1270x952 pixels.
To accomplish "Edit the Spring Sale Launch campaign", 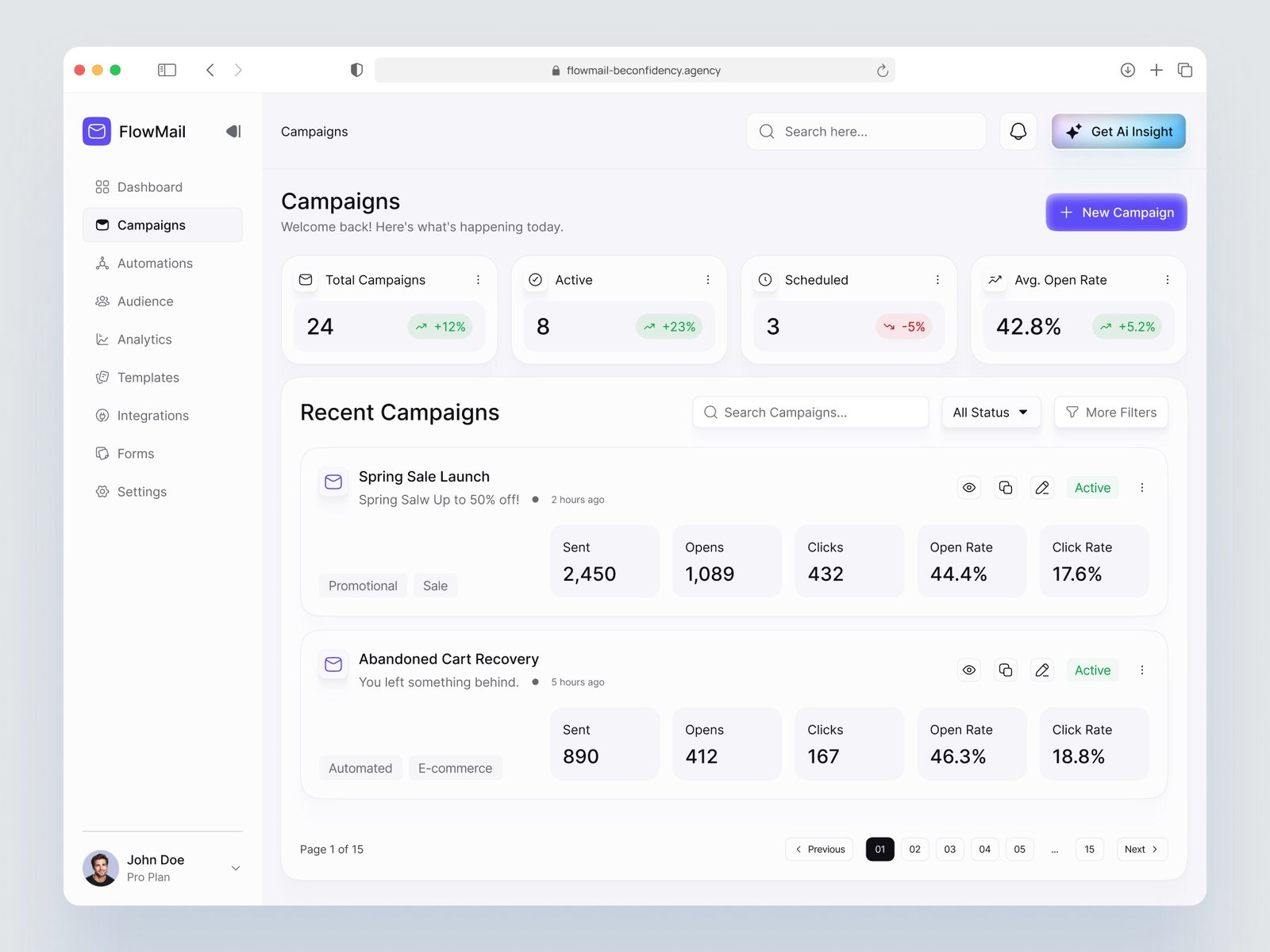I will click(1042, 488).
